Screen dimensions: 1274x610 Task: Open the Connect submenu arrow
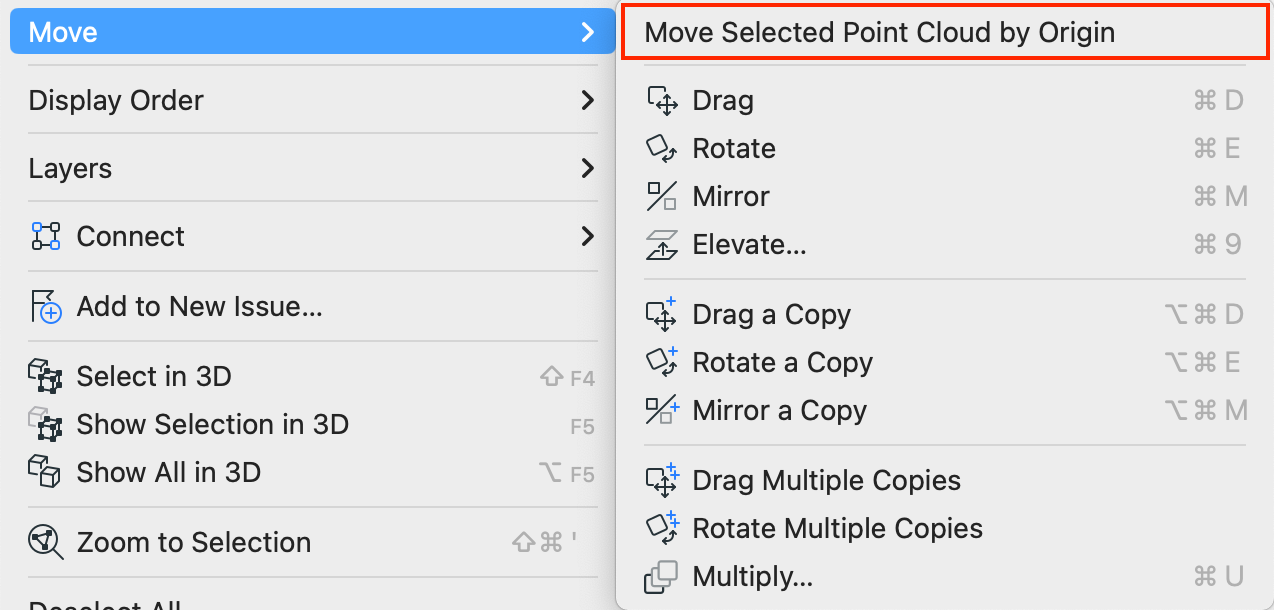pyautogui.click(x=588, y=236)
